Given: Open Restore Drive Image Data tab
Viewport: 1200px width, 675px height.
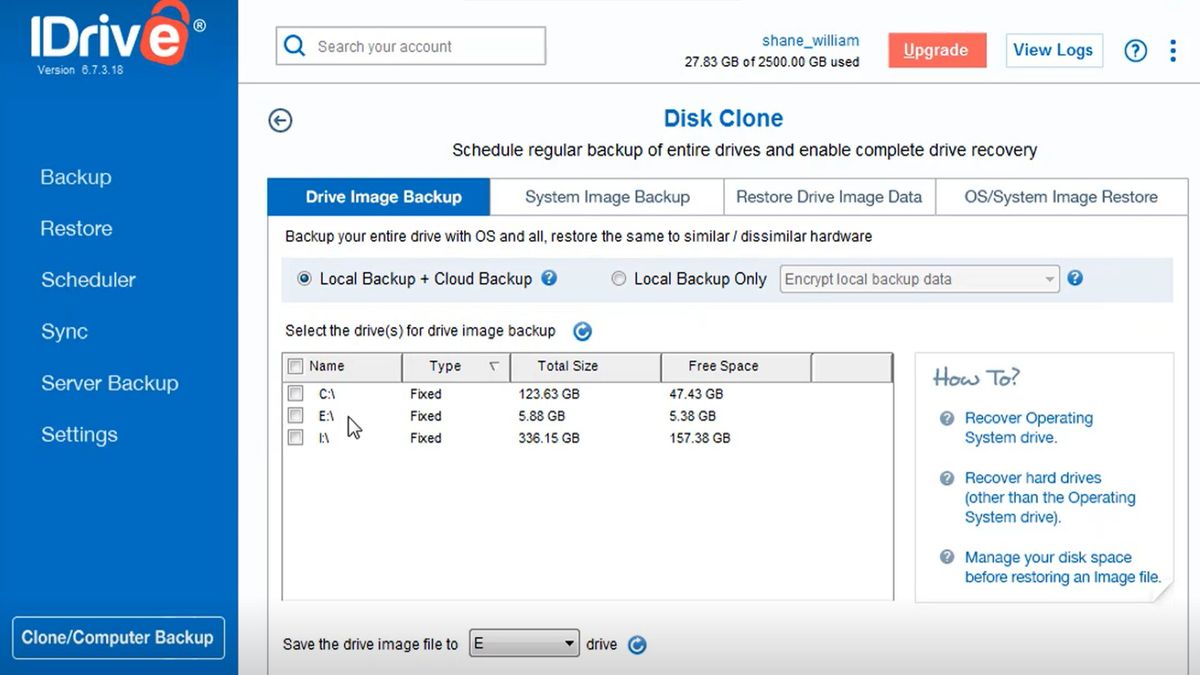Looking at the screenshot, I should pos(829,197).
